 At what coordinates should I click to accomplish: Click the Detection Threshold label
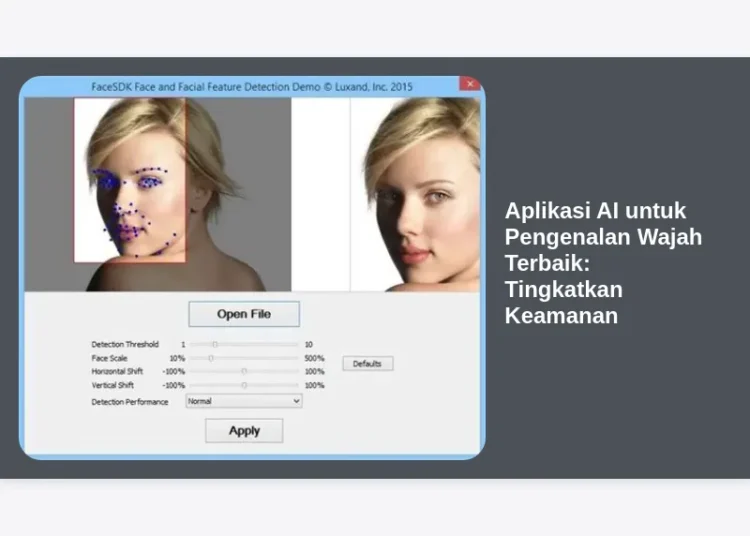125,344
